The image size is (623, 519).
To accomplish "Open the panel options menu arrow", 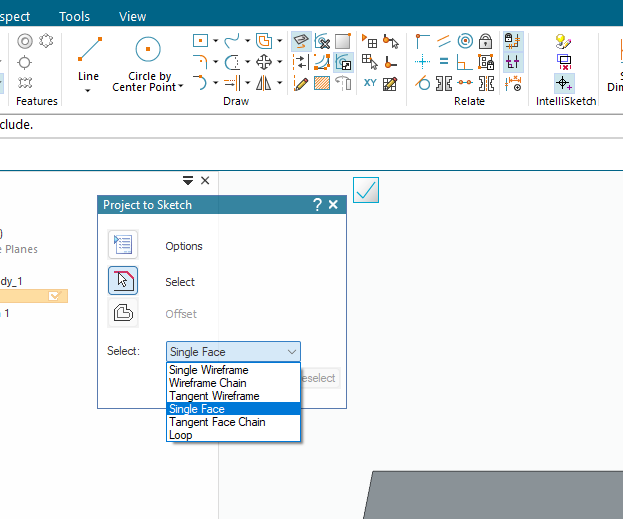I will coord(187,180).
